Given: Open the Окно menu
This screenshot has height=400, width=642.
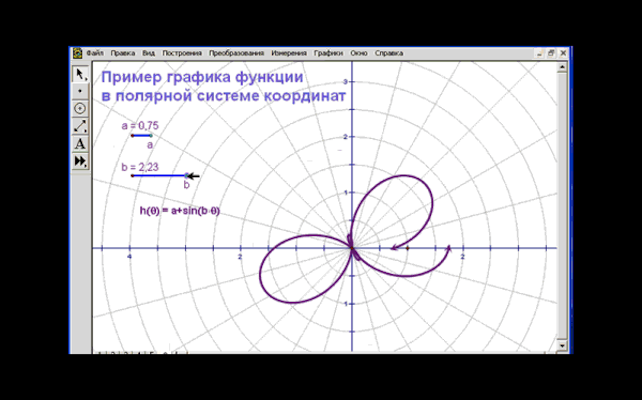Looking at the screenshot, I should (x=359, y=53).
